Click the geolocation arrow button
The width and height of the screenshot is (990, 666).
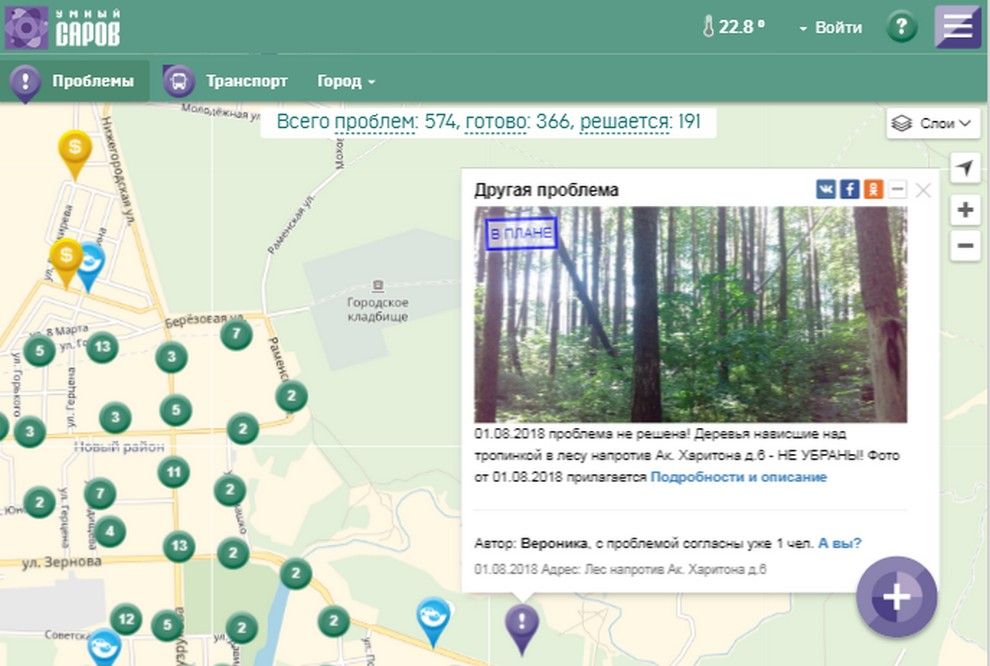click(x=964, y=168)
